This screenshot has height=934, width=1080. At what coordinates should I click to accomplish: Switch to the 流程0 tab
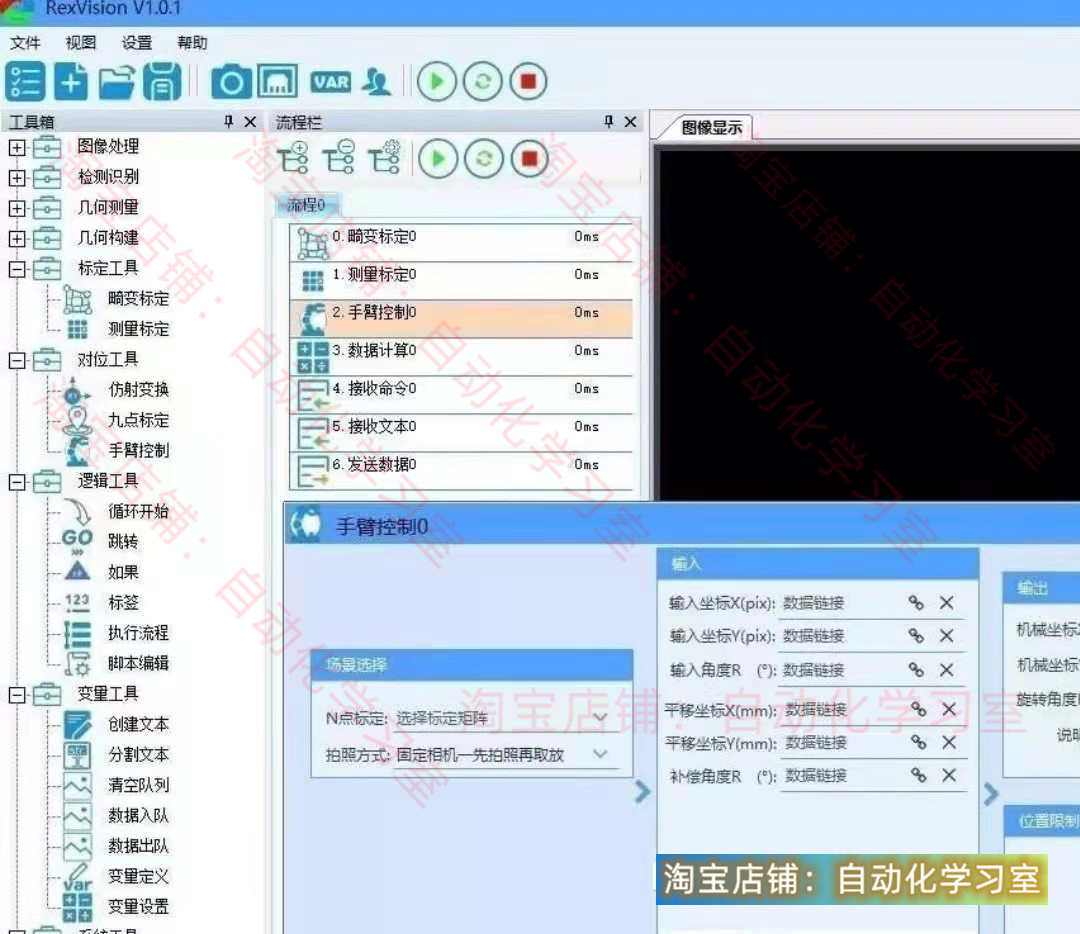pos(306,205)
